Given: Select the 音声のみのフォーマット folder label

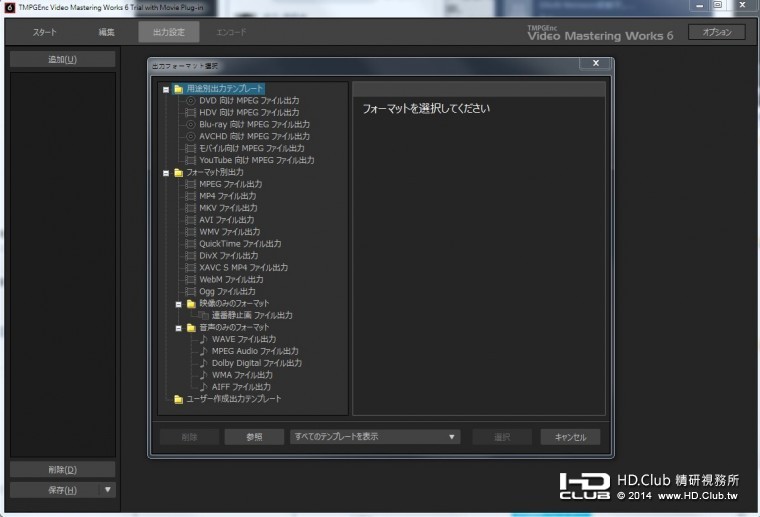Looking at the screenshot, I should [x=234, y=327].
